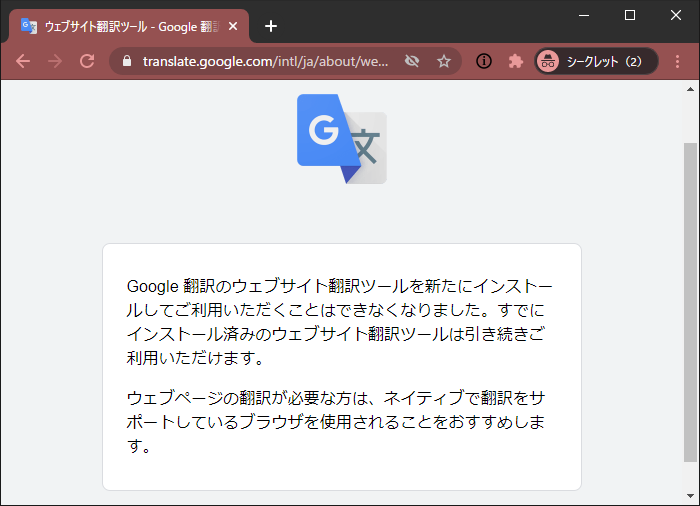
Task: Maximize the Chrome window
Action: pos(629,15)
